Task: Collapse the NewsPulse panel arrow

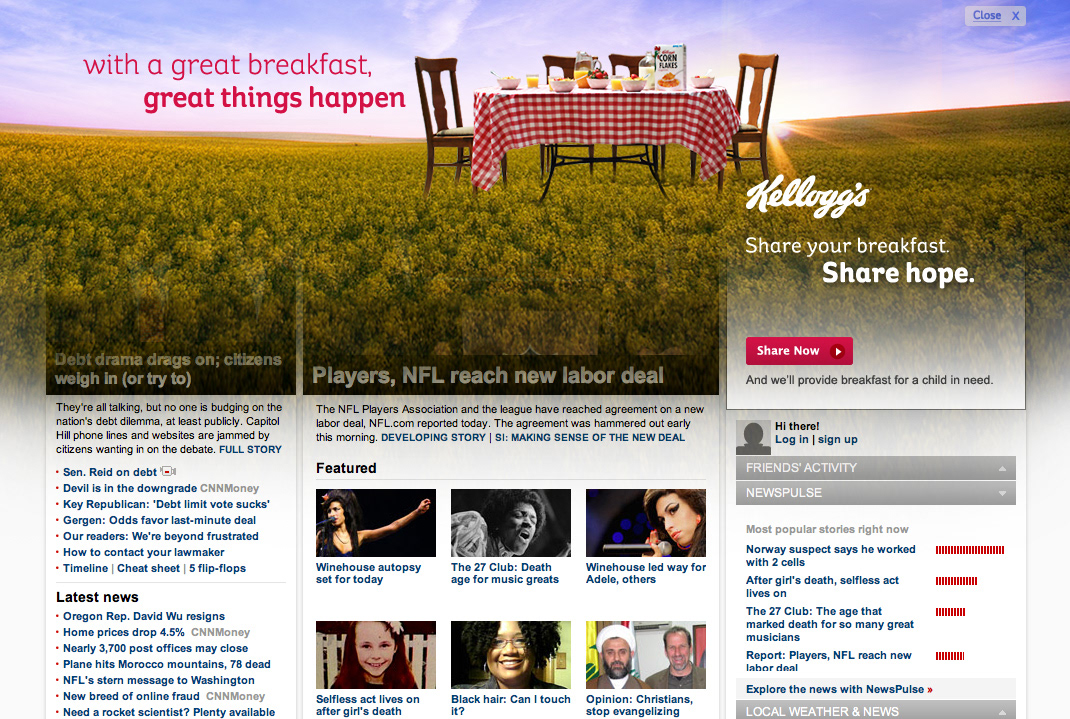Action: tap(1002, 493)
